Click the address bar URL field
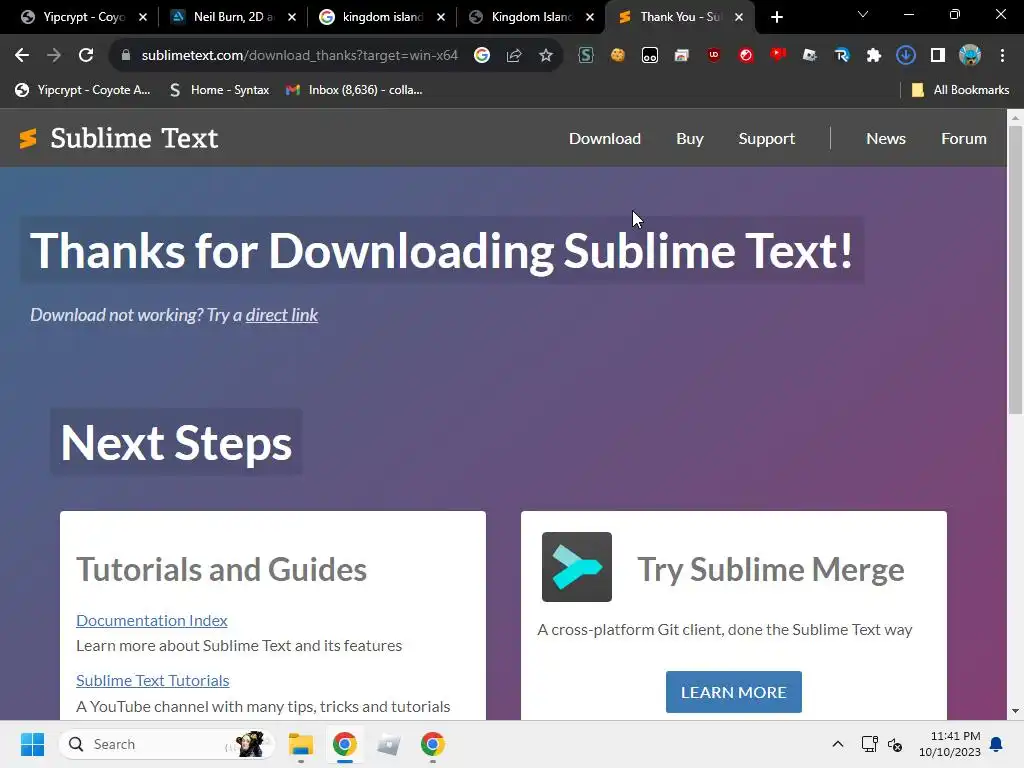Viewport: 1024px width, 768px height. (300, 56)
